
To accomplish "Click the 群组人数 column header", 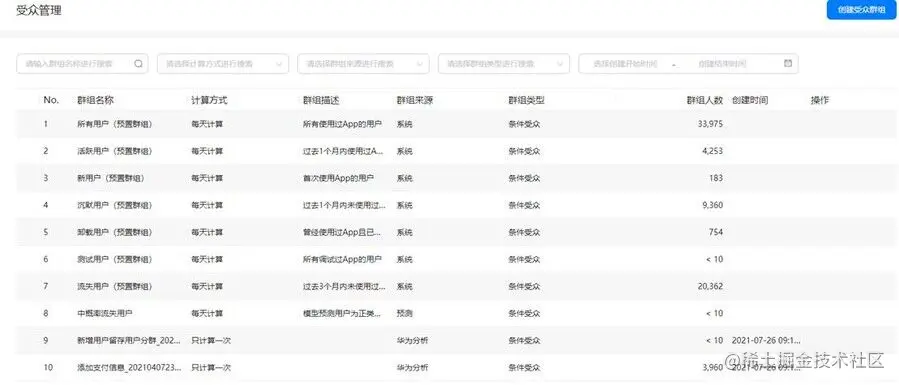I will click(x=705, y=100).
